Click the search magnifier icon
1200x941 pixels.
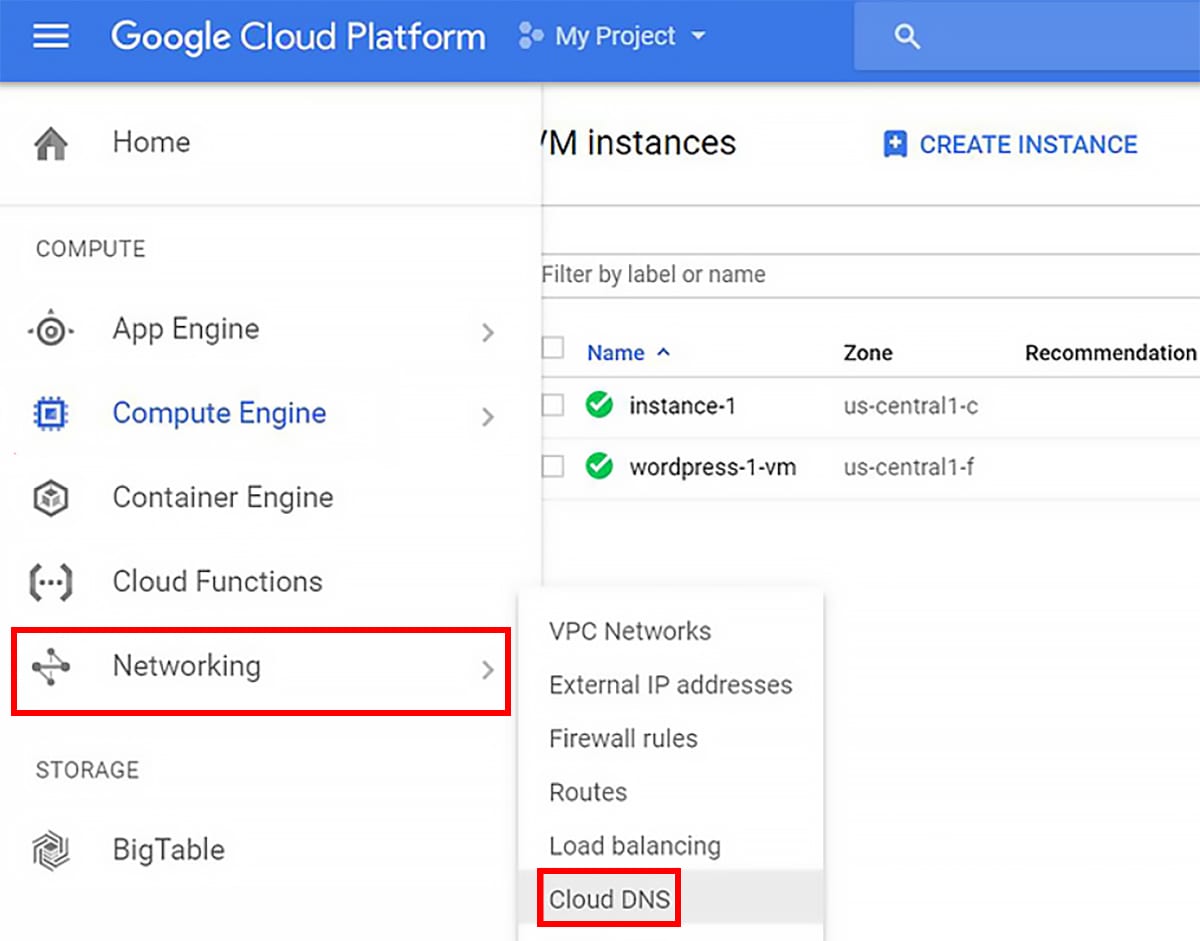tap(907, 37)
